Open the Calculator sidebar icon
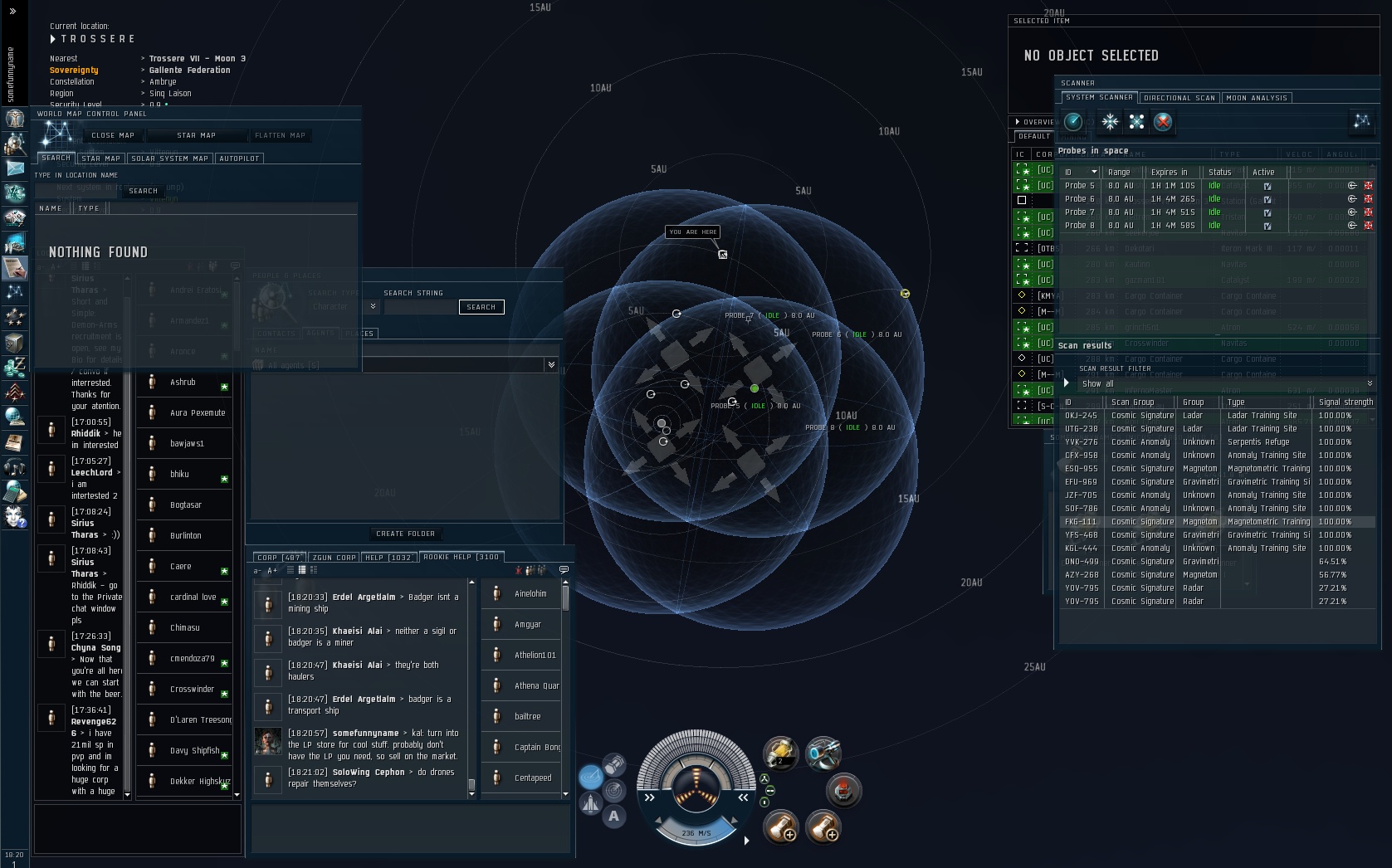This screenshot has width=1392, height=868. 15,491
